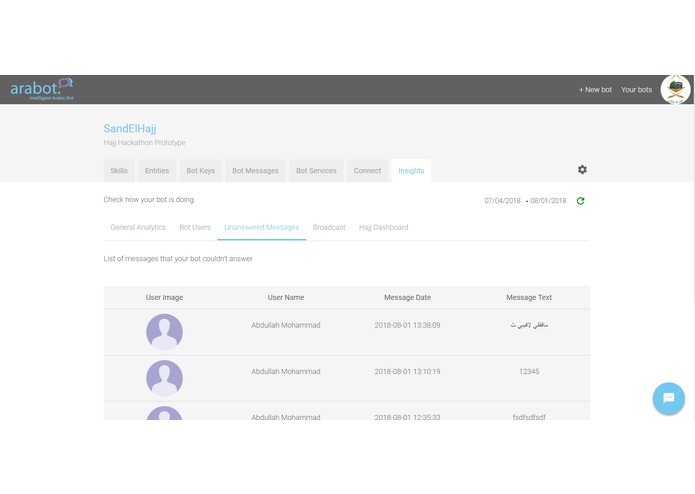
Task: Open the Connect tab
Action: point(367,171)
